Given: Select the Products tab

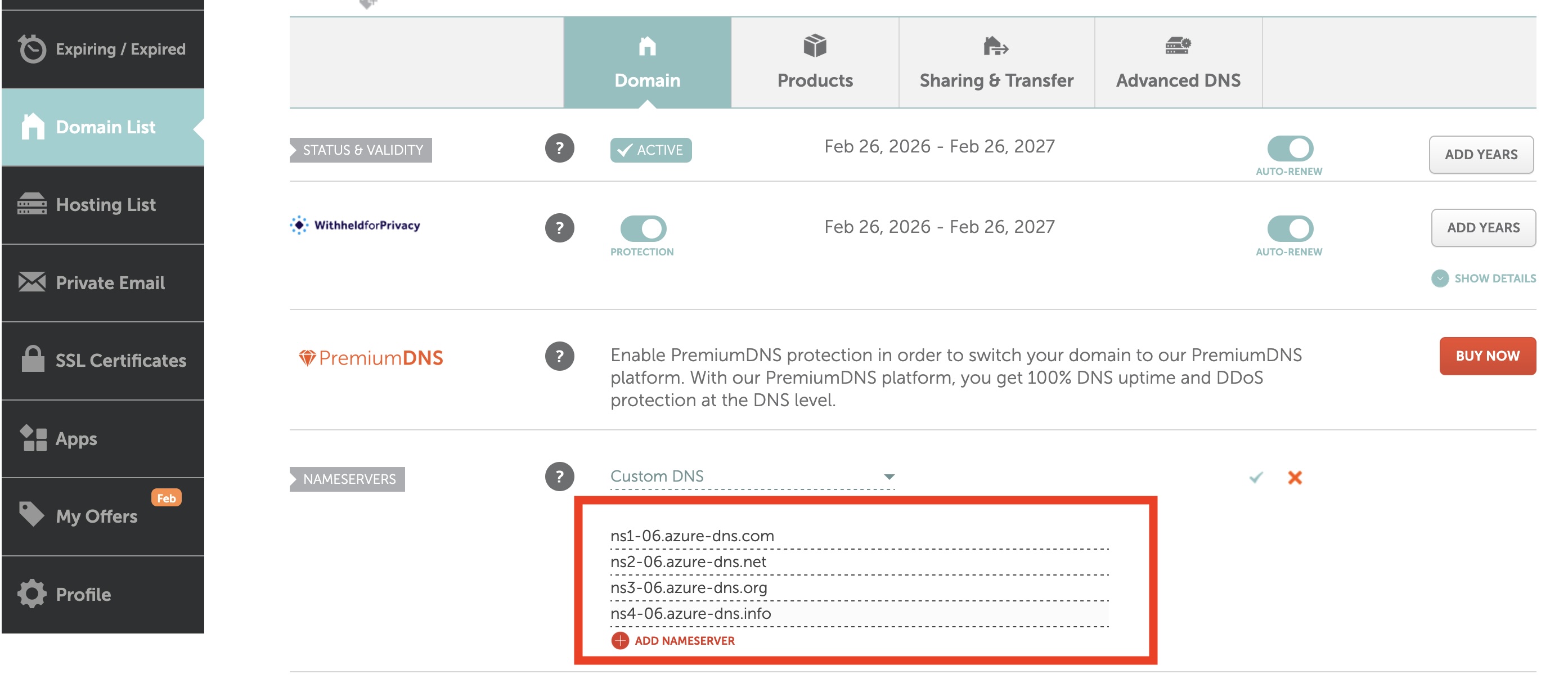Looking at the screenshot, I should (x=815, y=62).
